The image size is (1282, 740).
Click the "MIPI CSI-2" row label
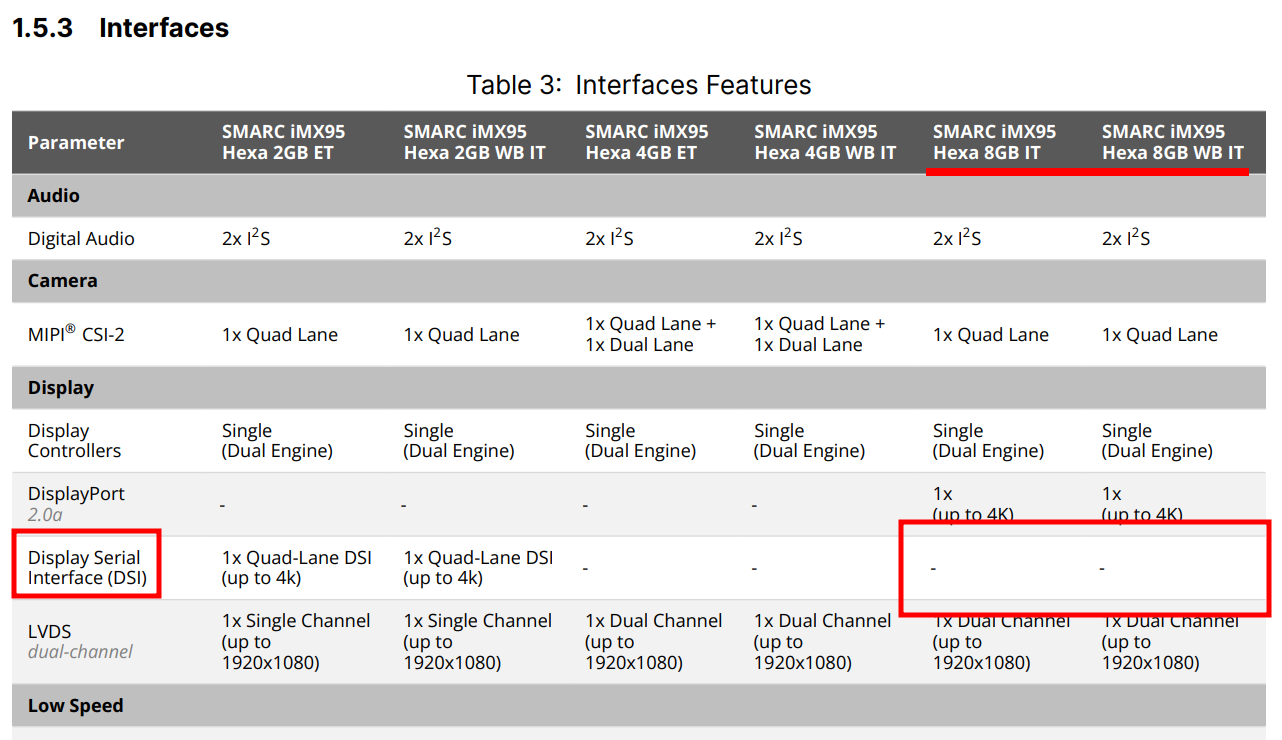pos(76,334)
